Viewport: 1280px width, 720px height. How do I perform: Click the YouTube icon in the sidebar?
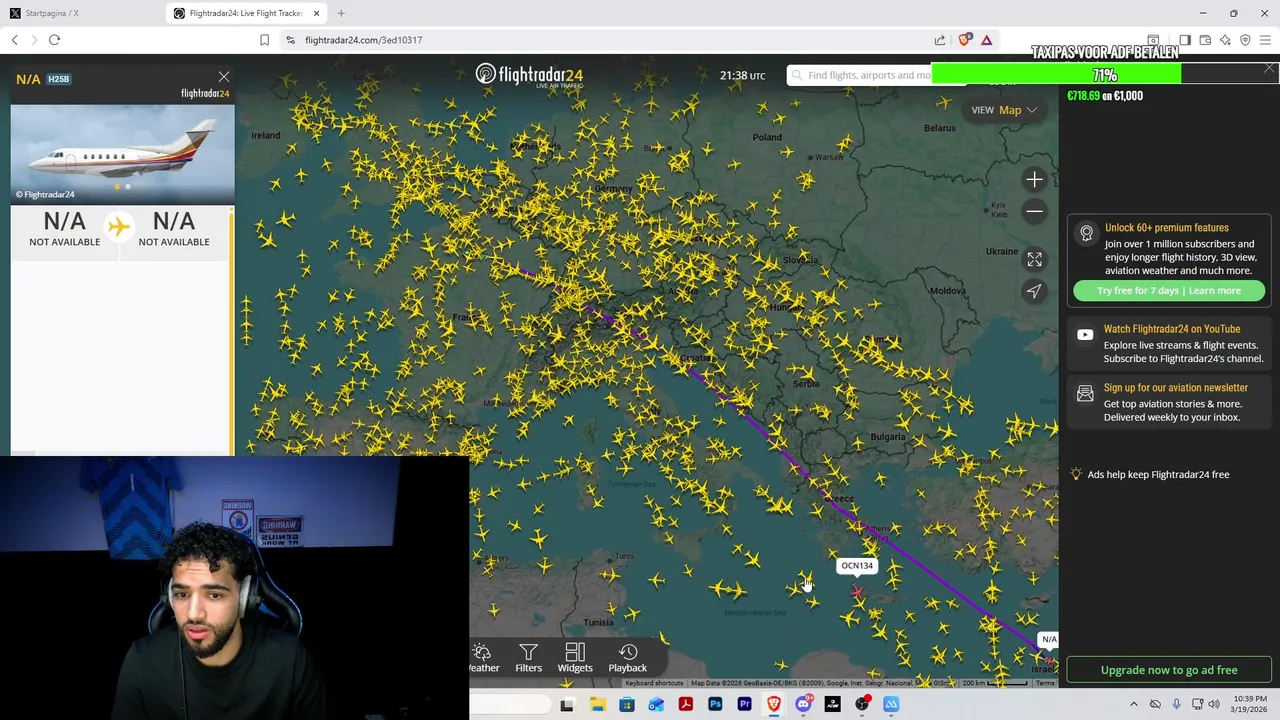click(1085, 335)
